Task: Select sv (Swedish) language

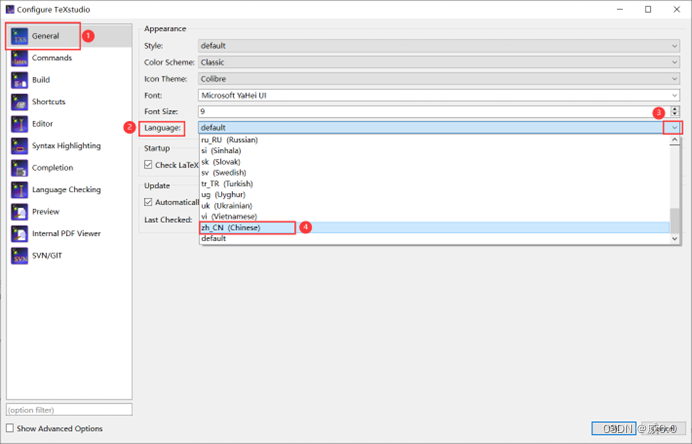Action: 434,173
